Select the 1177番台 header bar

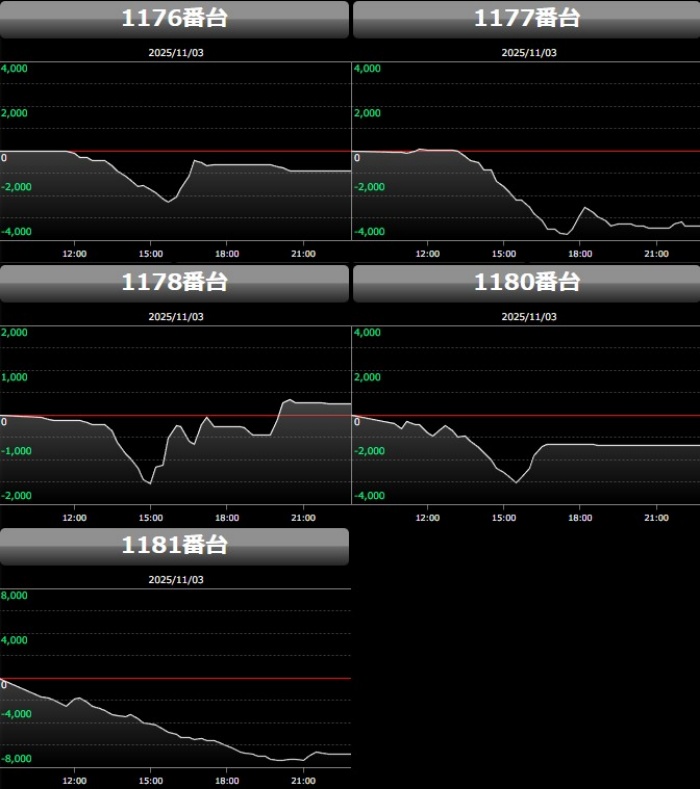[x=526, y=19]
